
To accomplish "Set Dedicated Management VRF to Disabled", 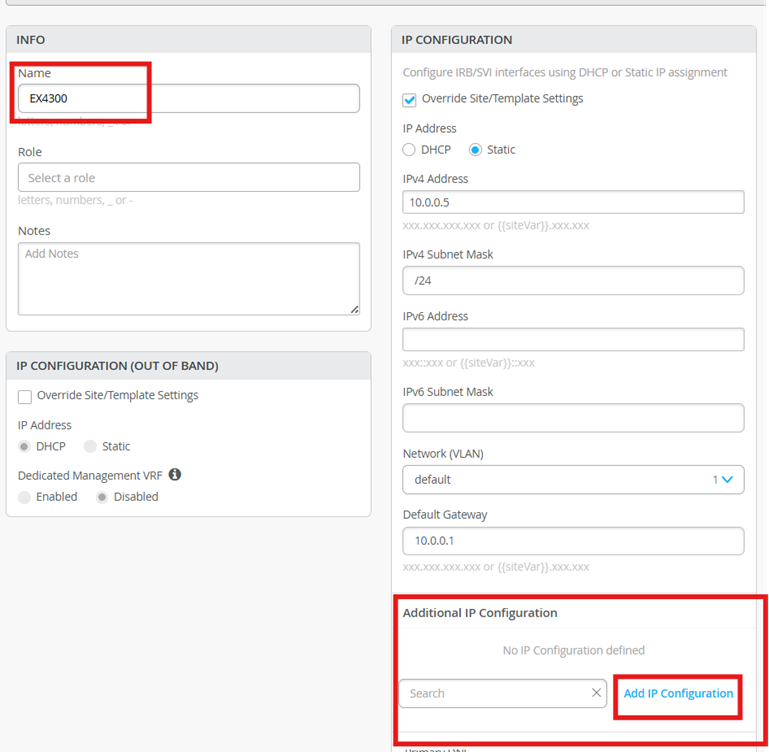I will tap(102, 497).
